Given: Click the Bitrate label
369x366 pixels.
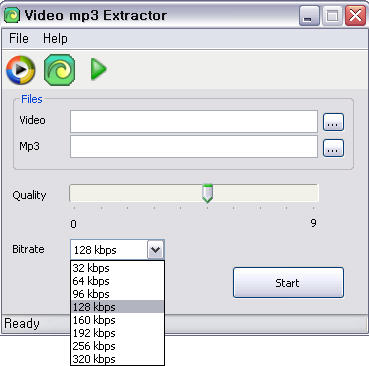Looking at the screenshot, I should [28, 249].
